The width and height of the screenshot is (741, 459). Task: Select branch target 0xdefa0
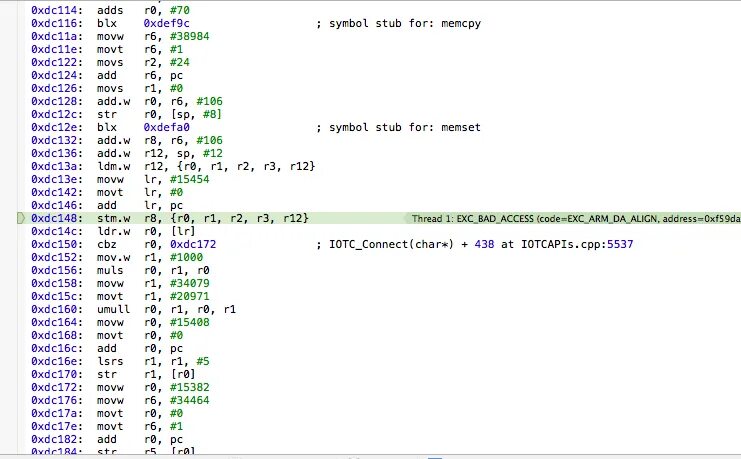click(166, 127)
